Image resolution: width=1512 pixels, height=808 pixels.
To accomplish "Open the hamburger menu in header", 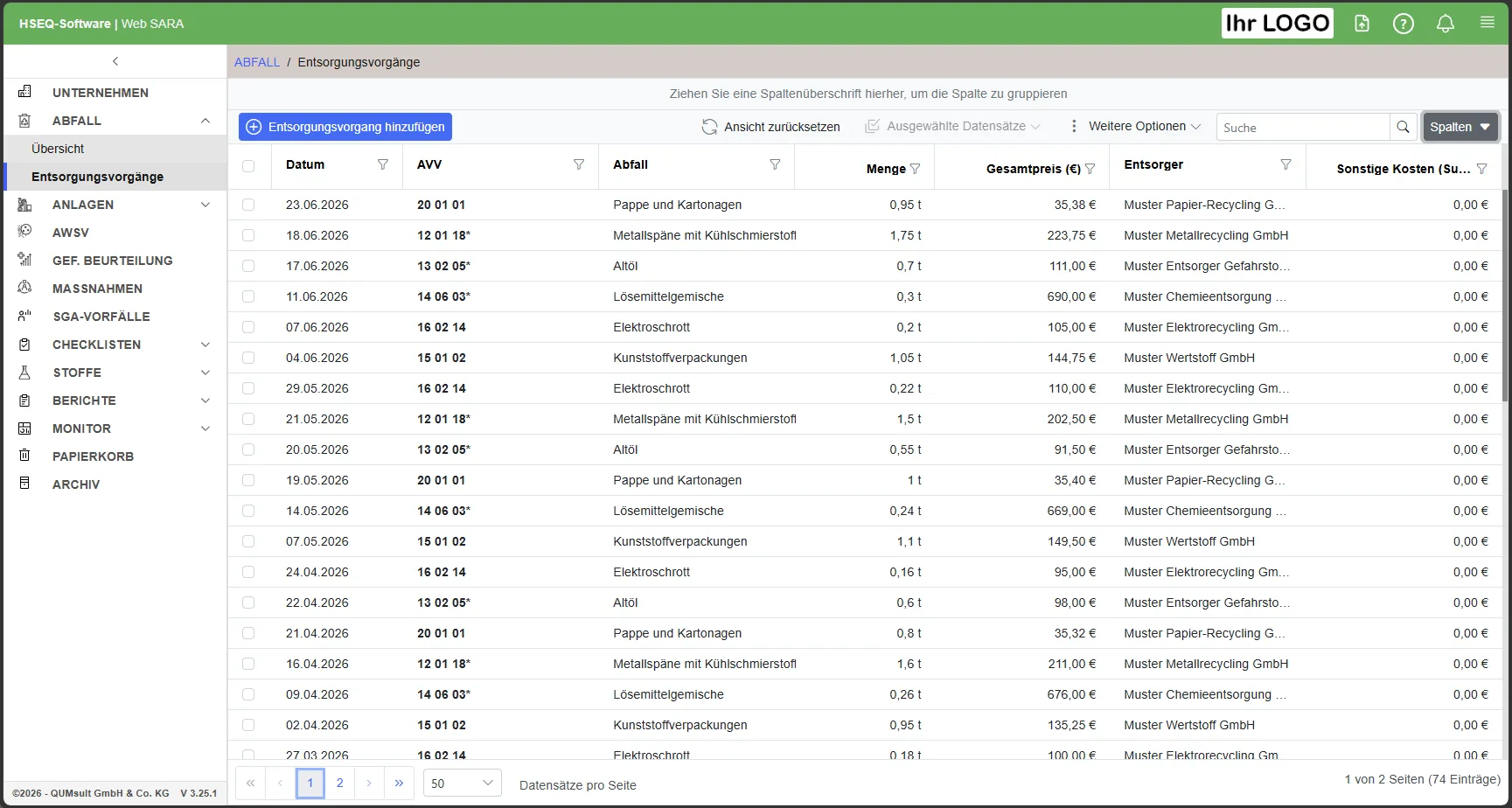I will click(1488, 22).
